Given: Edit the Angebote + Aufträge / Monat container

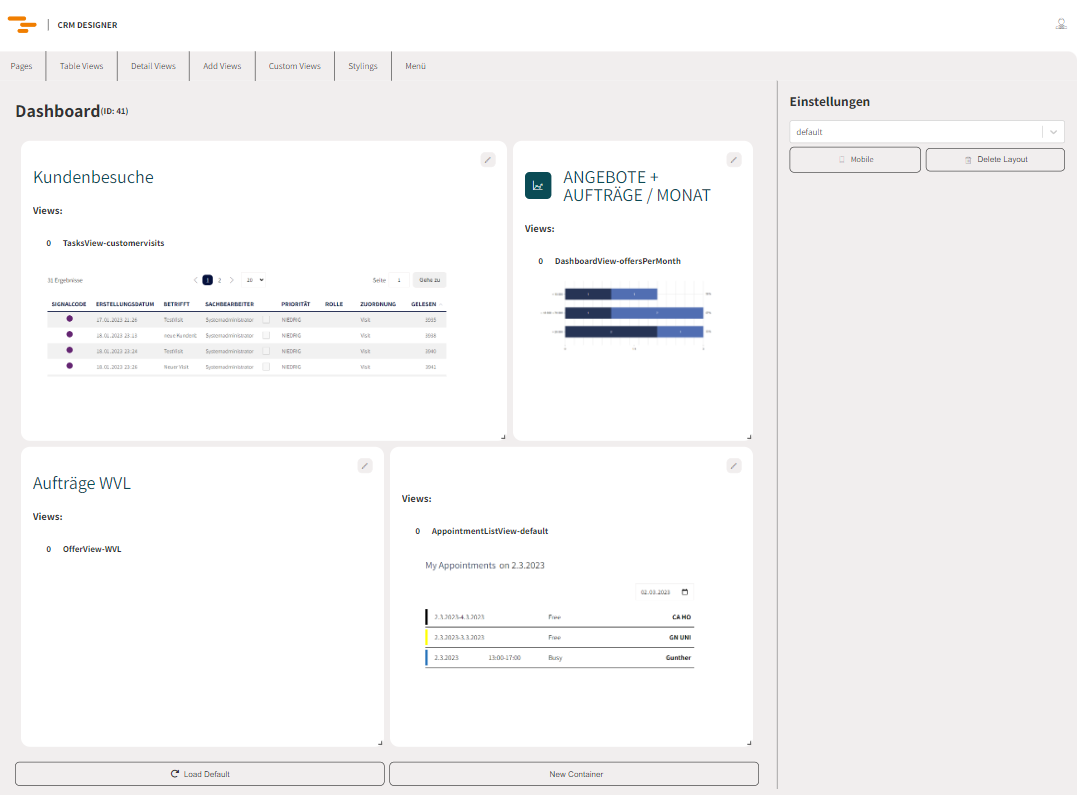Looking at the screenshot, I should [734, 159].
